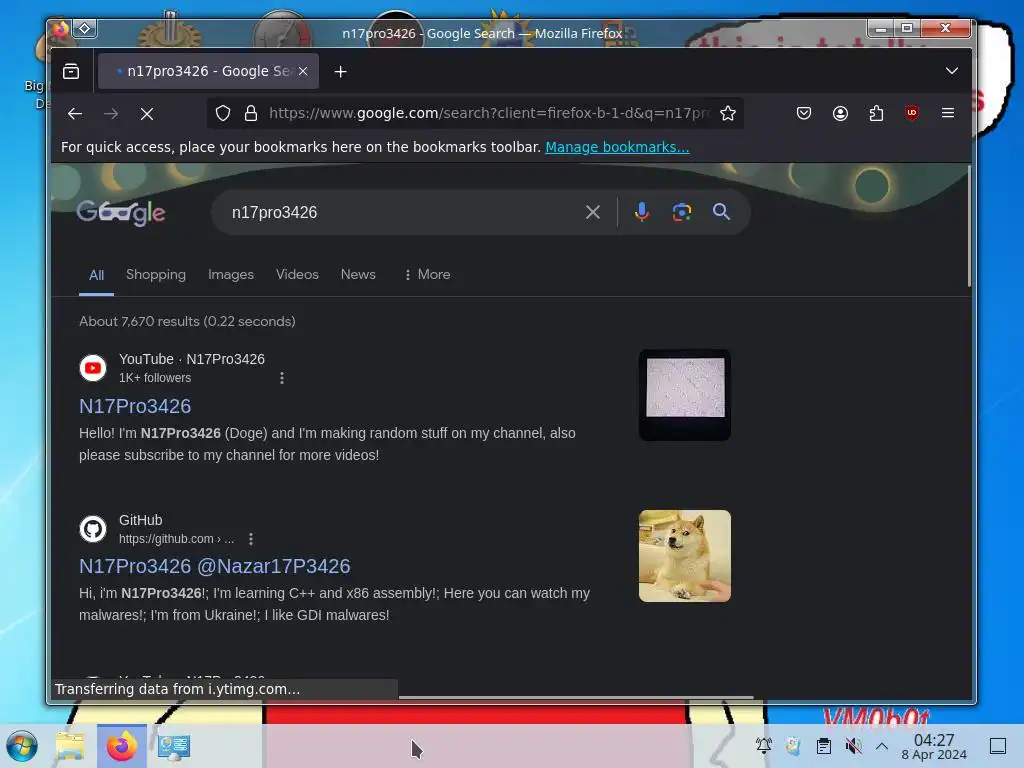Viewport: 1024px width, 768px height.
Task: Open the Firefox account icon
Action: click(x=840, y=113)
